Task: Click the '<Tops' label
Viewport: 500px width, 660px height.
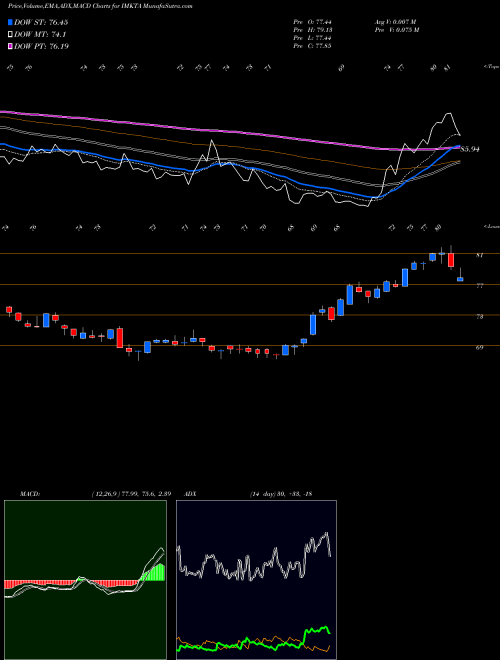Action: (x=491, y=67)
